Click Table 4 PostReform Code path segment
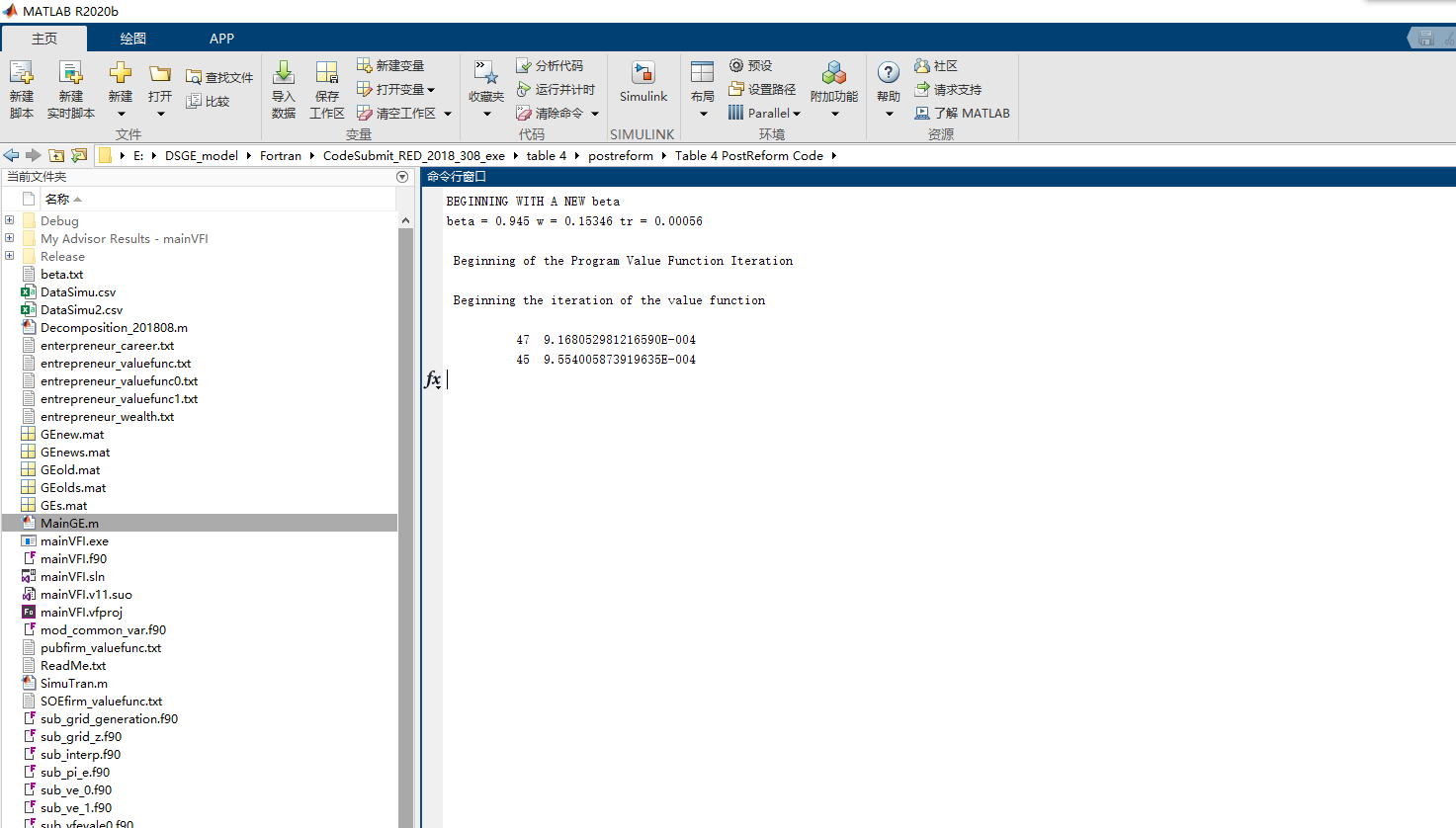 [749, 155]
